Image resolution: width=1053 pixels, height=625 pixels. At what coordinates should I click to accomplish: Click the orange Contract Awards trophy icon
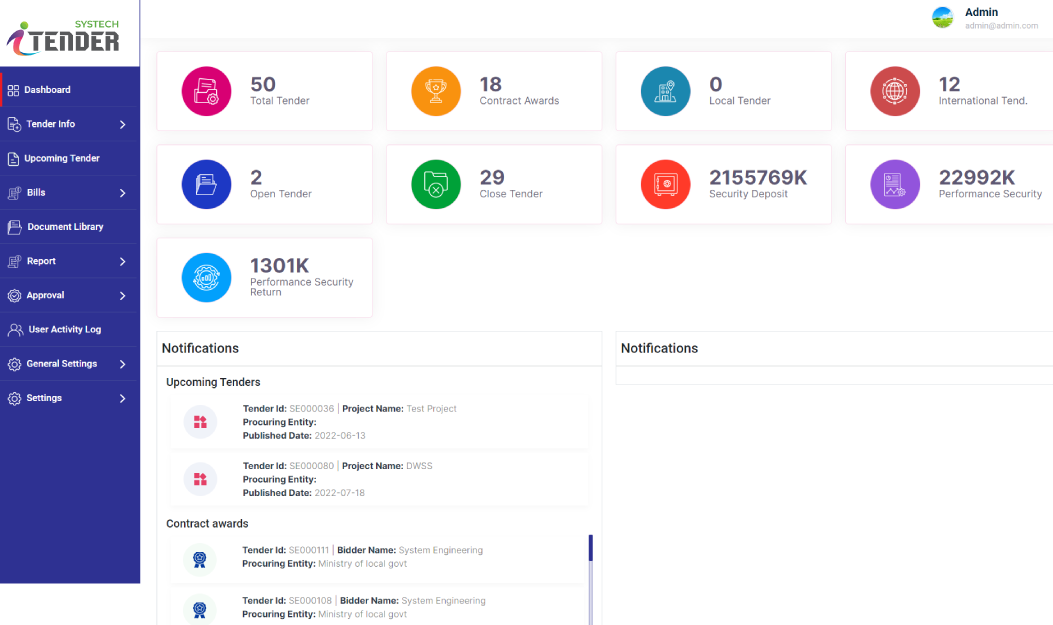436,91
